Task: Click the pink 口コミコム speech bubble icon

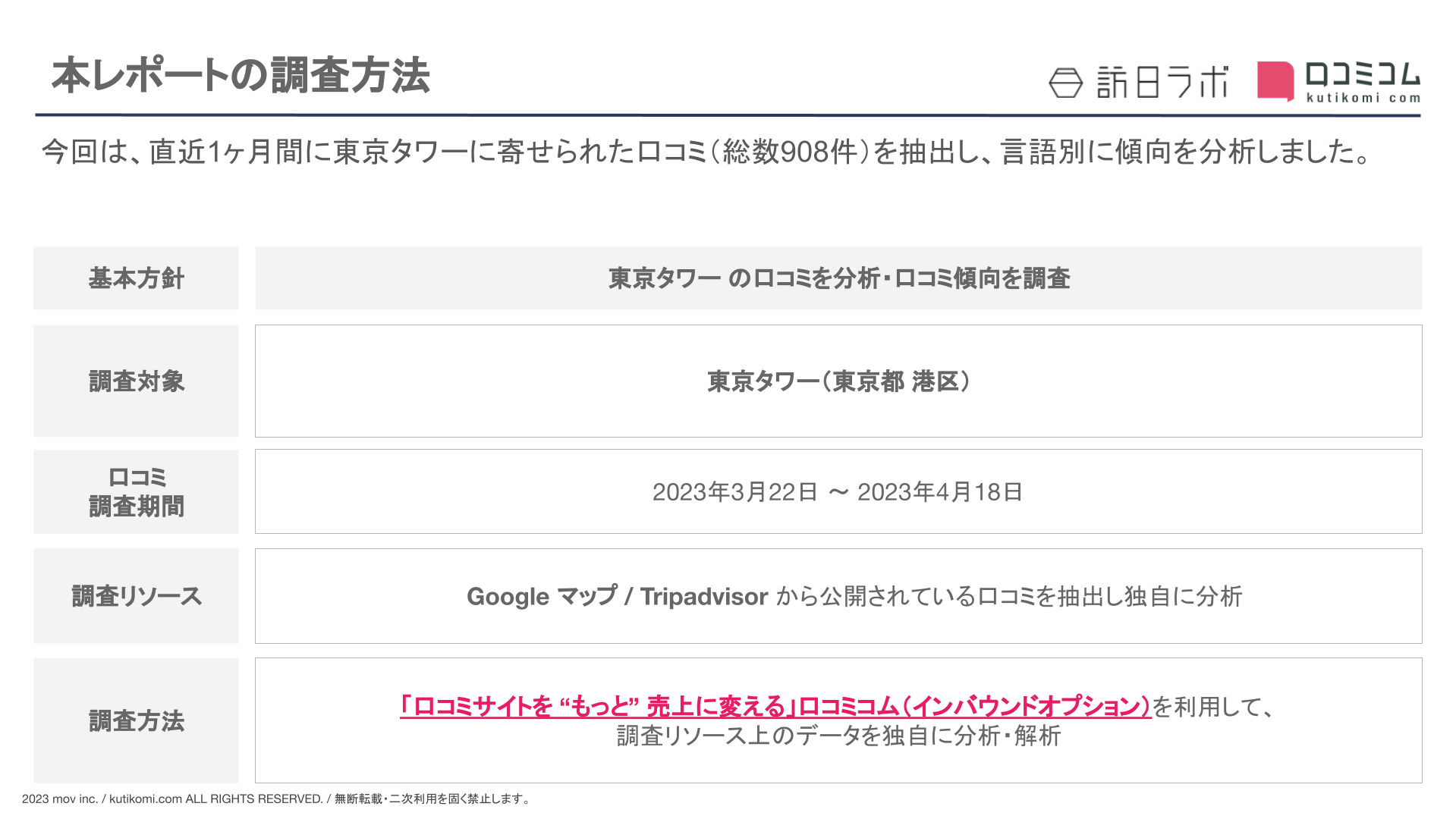Action: click(1275, 80)
